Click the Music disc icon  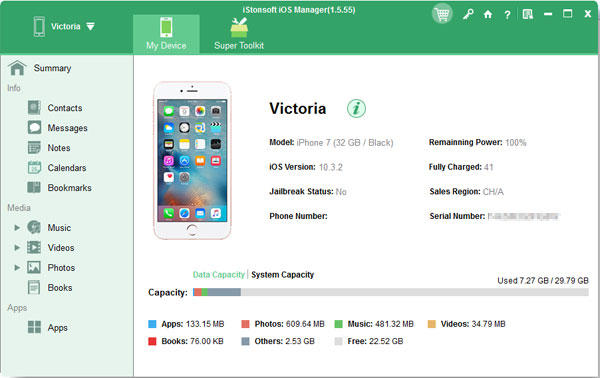(34, 227)
